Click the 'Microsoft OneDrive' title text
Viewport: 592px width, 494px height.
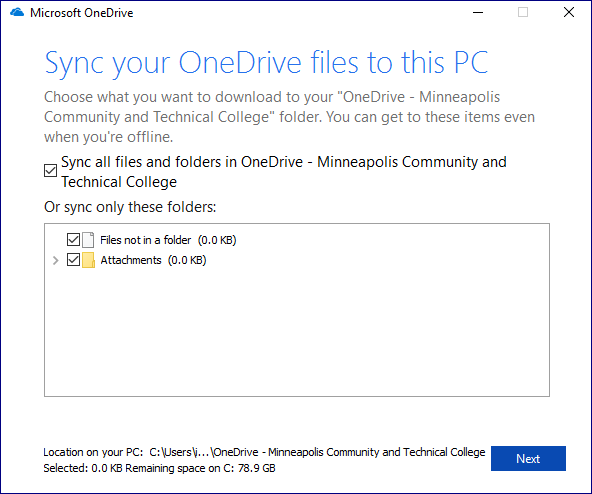82,13
